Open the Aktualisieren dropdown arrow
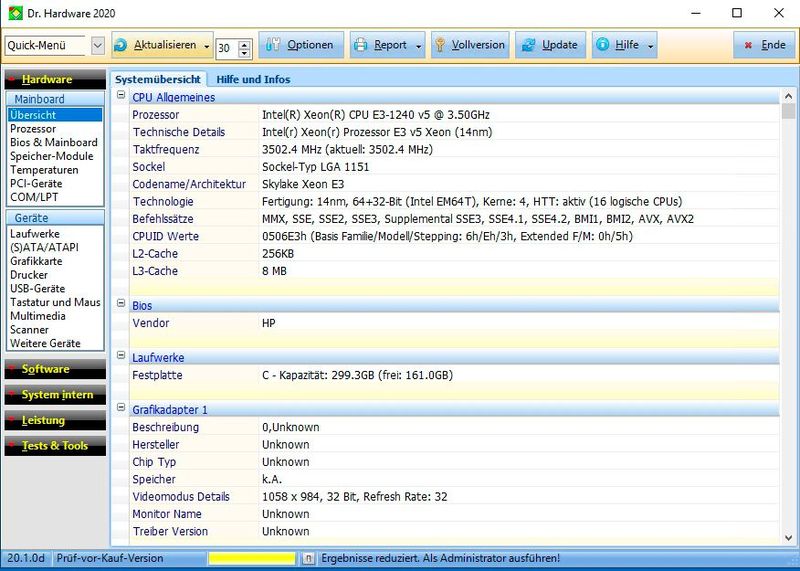Image resolution: width=800 pixels, height=571 pixels. click(x=206, y=46)
